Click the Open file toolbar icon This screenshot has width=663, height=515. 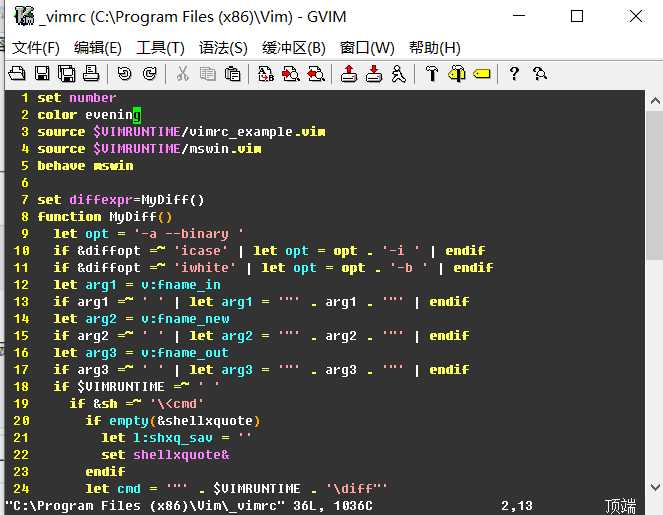tap(17, 74)
